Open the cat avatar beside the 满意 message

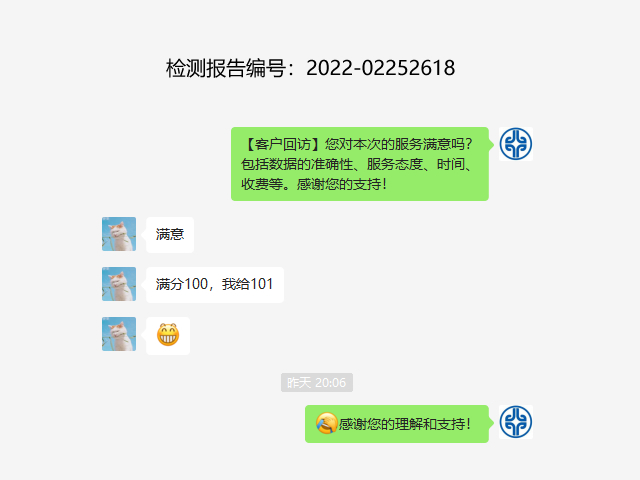pyautogui.click(x=119, y=234)
